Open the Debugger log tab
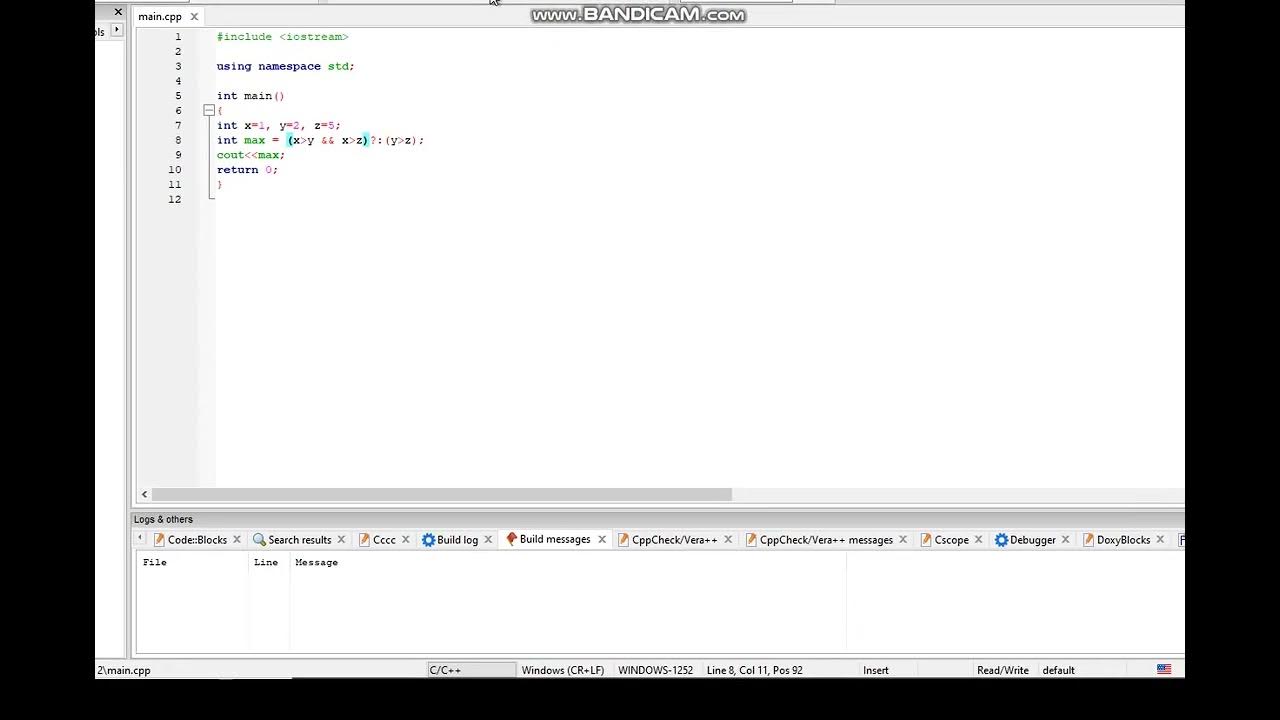This screenshot has width=1280, height=720. pos(1032,540)
